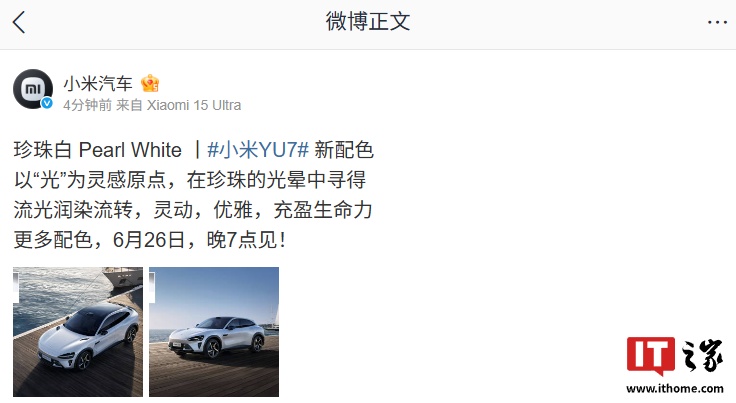The width and height of the screenshot is (736, 403).
Task: Tap the crown membership badge icon
Action: coord(150,84)
